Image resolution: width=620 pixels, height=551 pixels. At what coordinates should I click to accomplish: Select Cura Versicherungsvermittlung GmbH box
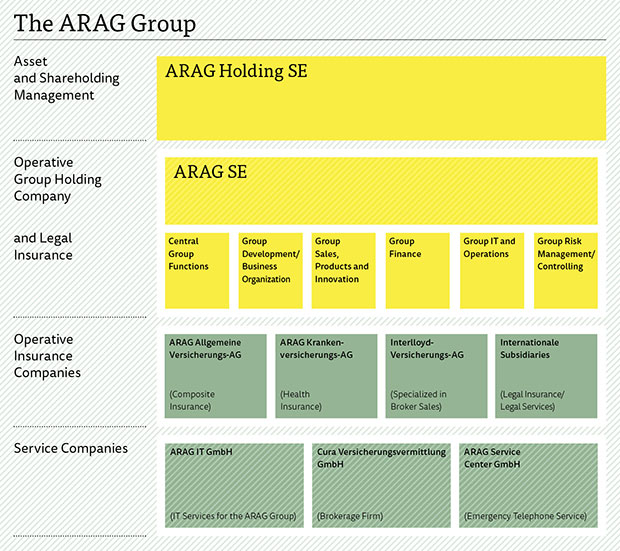(381, 485)
